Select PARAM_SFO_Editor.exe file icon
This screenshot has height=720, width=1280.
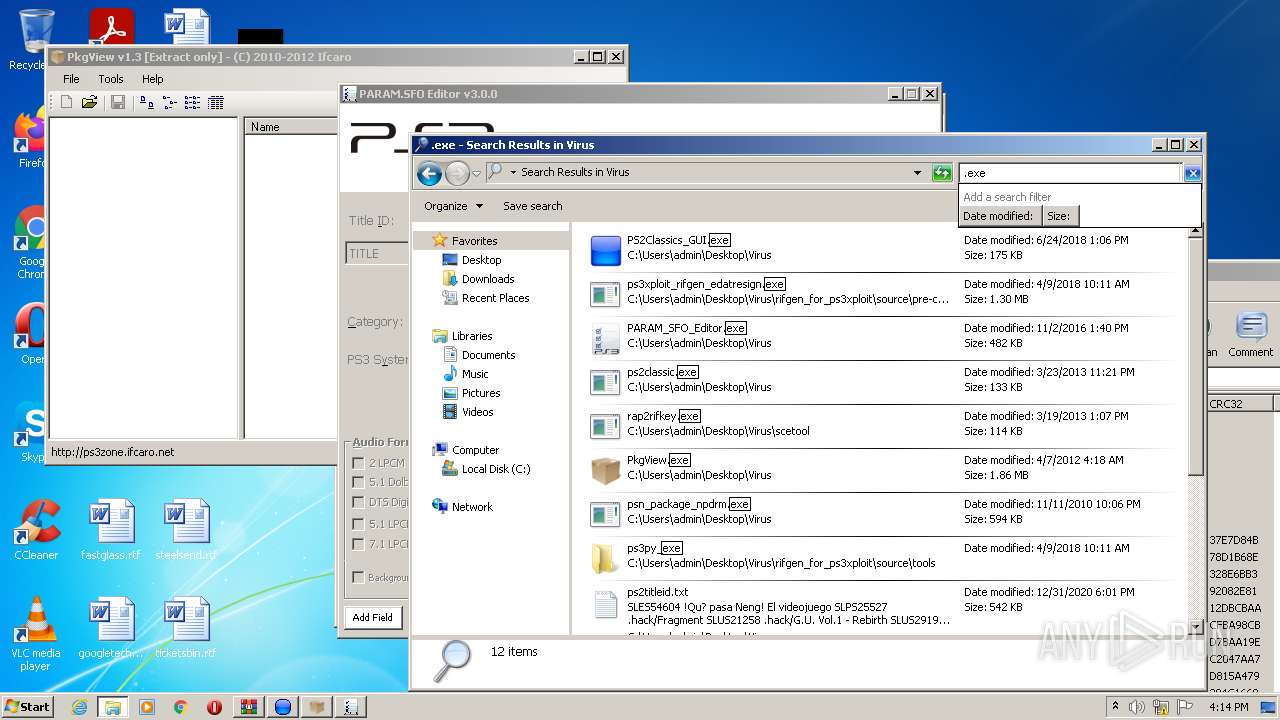click(x=606, y=338)
